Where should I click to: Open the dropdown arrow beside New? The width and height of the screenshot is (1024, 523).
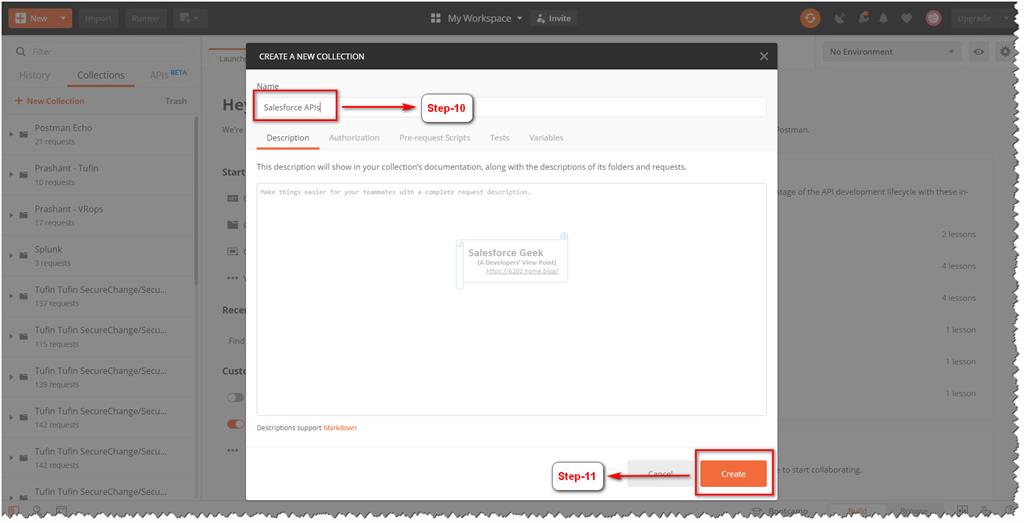(x=63, y=18)
